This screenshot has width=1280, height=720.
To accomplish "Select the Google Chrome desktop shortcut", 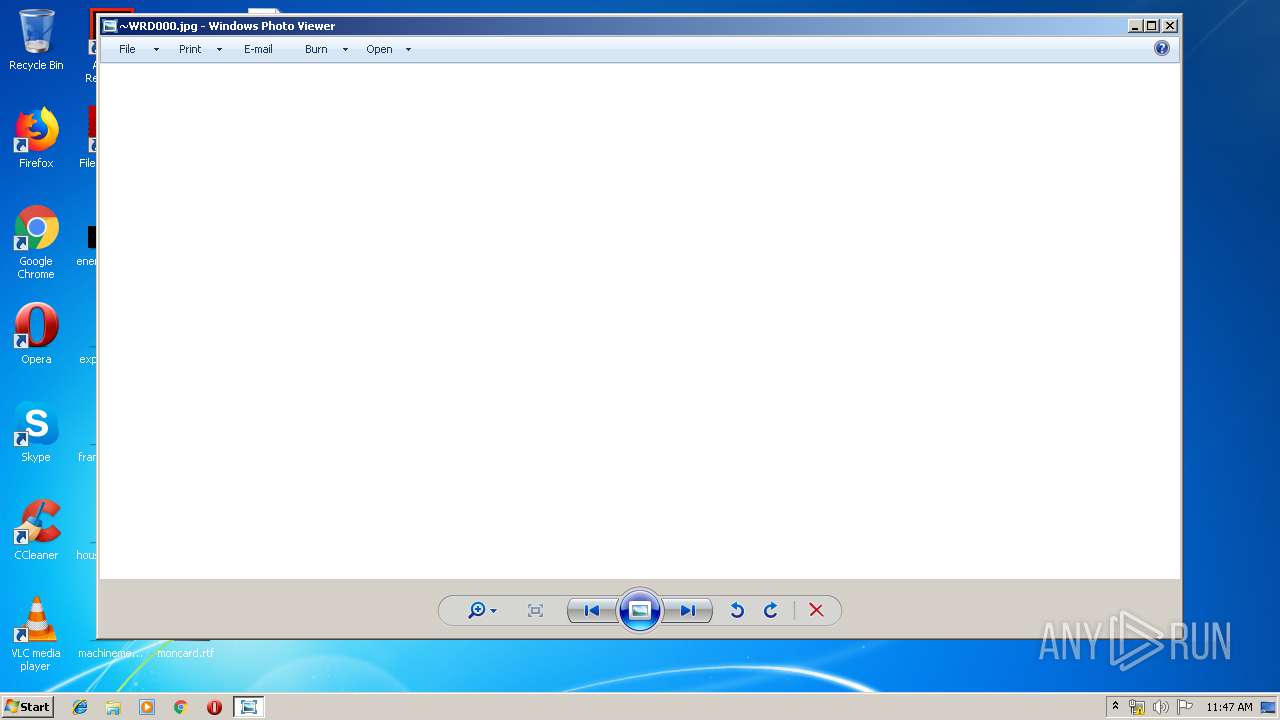I will [36, 242].
